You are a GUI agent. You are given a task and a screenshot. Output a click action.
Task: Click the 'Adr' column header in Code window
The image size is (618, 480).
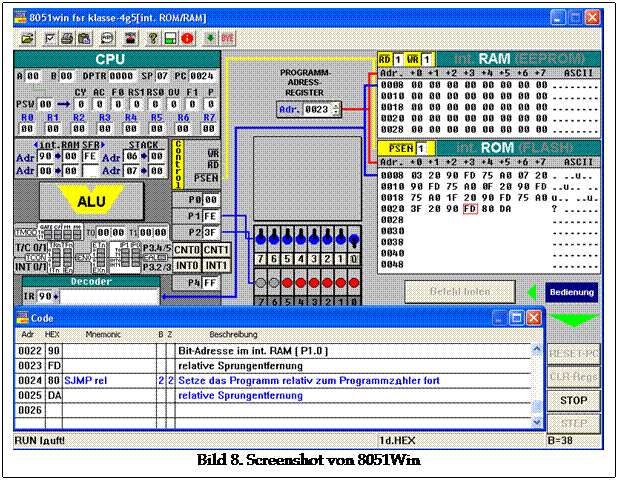[27, 335]
